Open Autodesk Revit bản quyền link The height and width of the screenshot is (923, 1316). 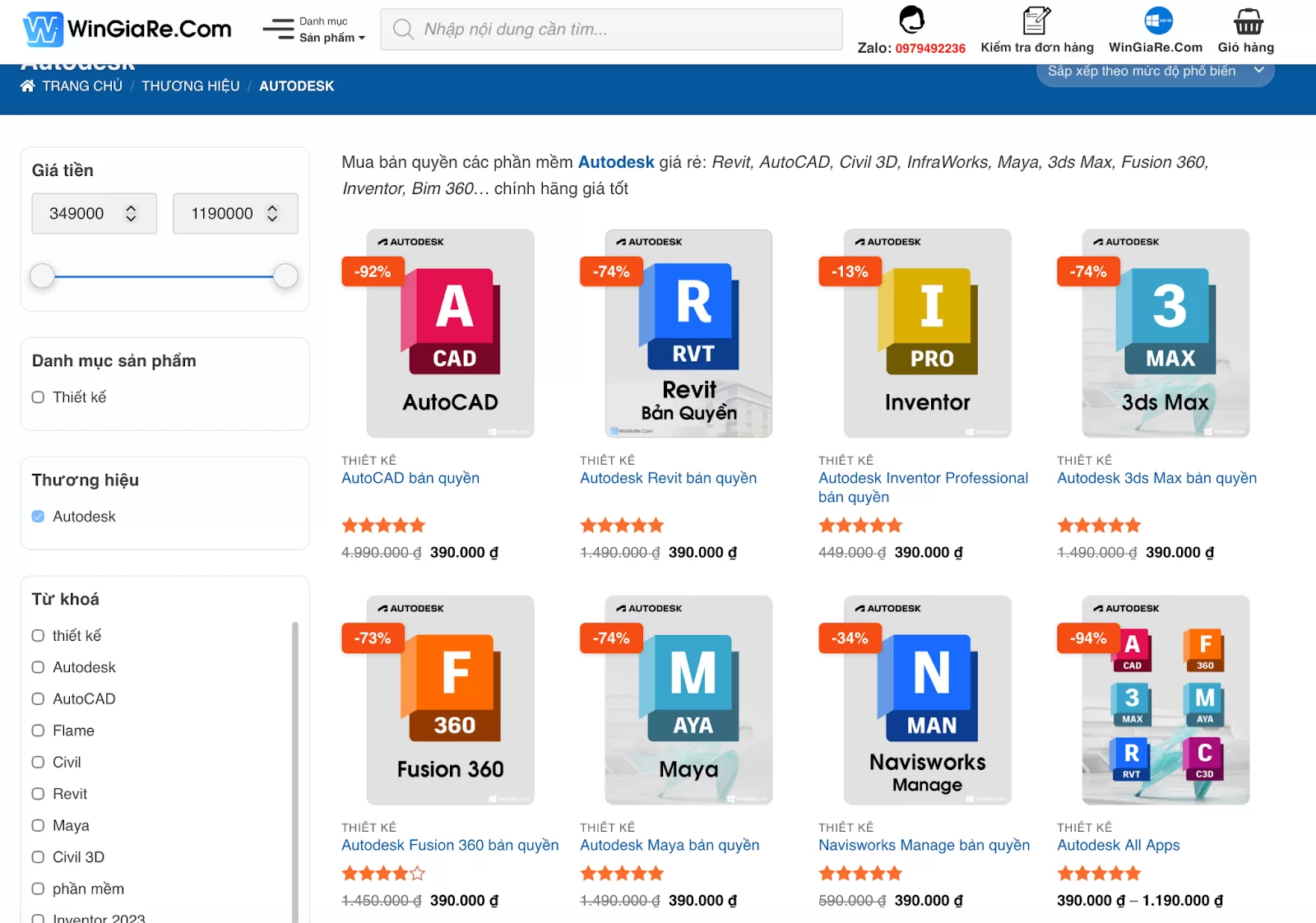tap(668, 478)
